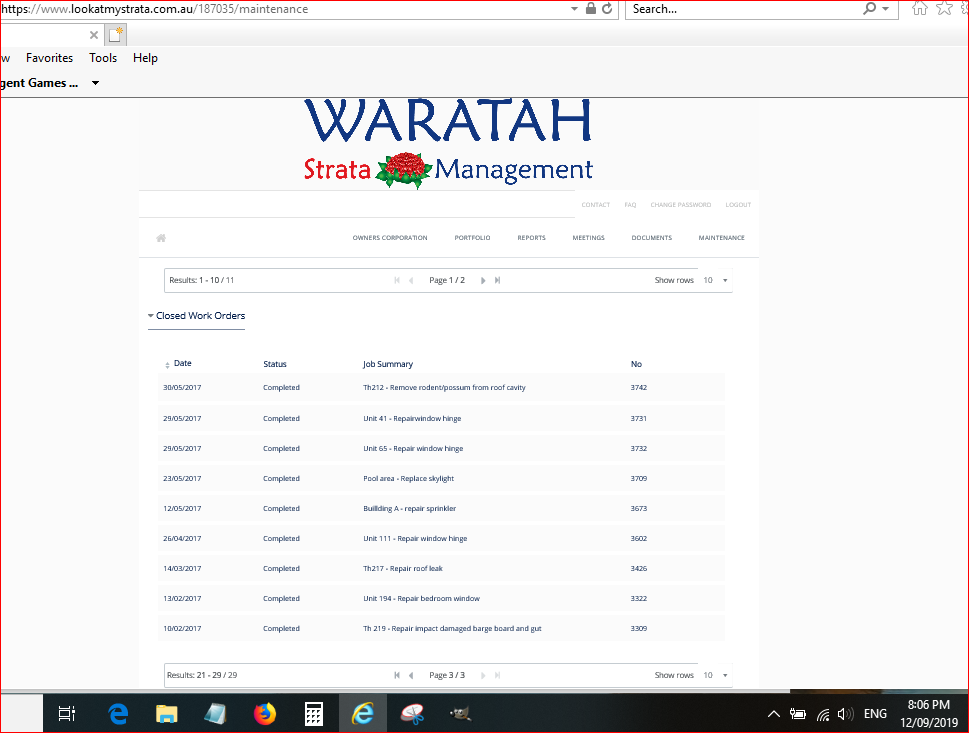The width and height of the screenshot is (969, 733).
Task: Open the Reports nav item
Action: pyautogui.click(x=531, y=238)
